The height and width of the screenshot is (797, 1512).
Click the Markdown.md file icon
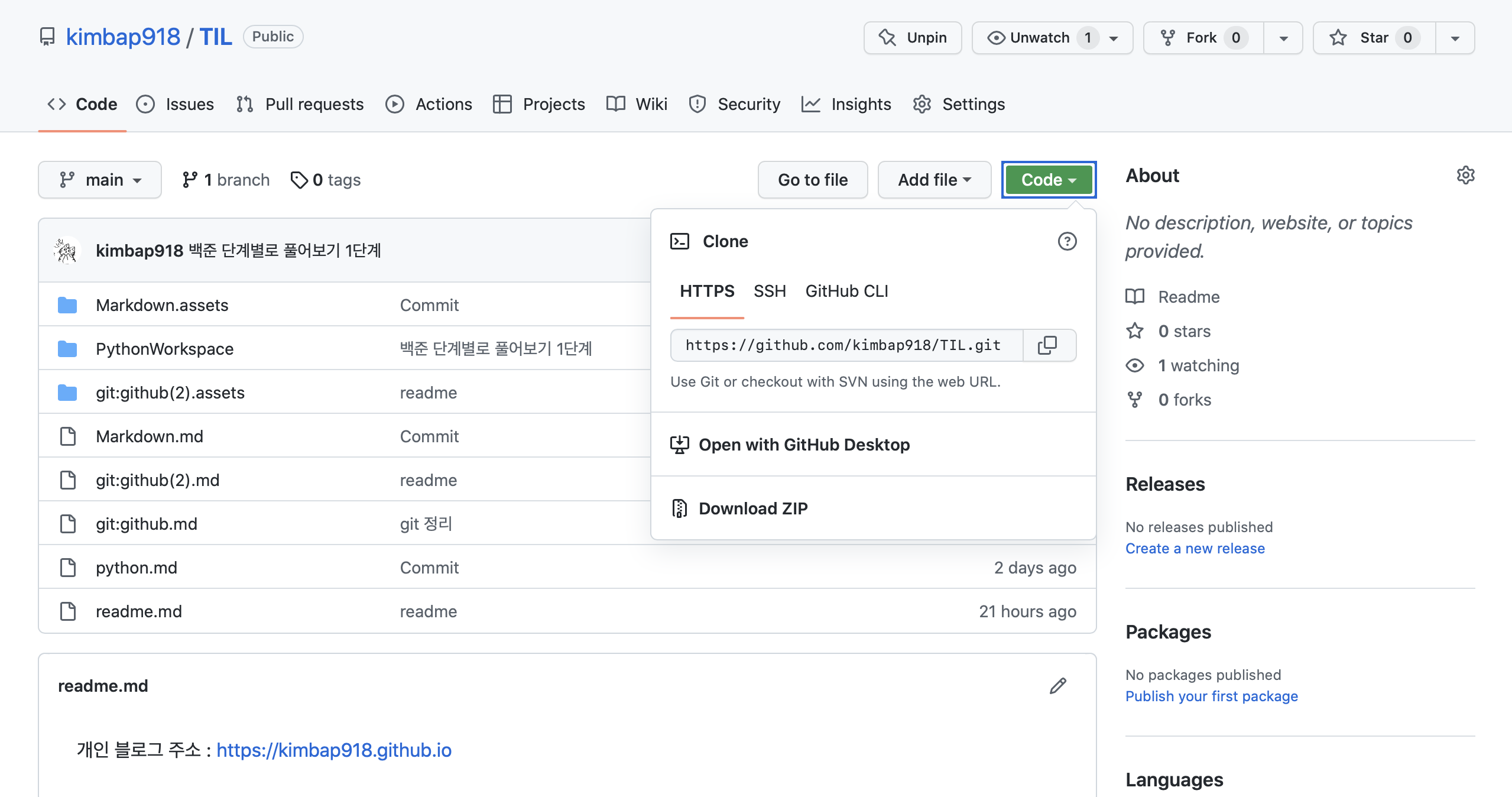coord(68,436)
